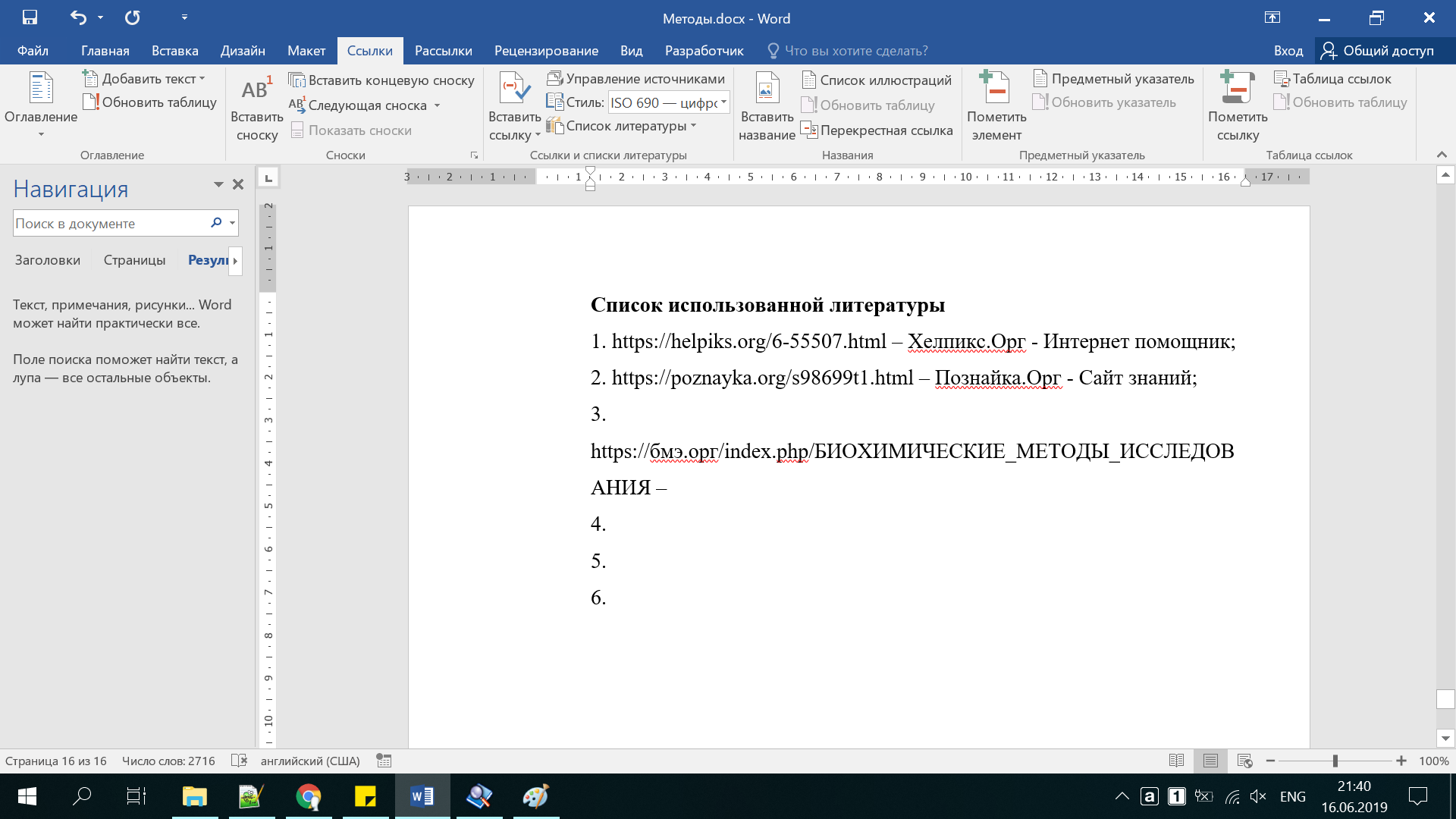1456x819 pixels.
Task: Click the Число слов: 2716 status item
Action: click(x=168, y=761)
